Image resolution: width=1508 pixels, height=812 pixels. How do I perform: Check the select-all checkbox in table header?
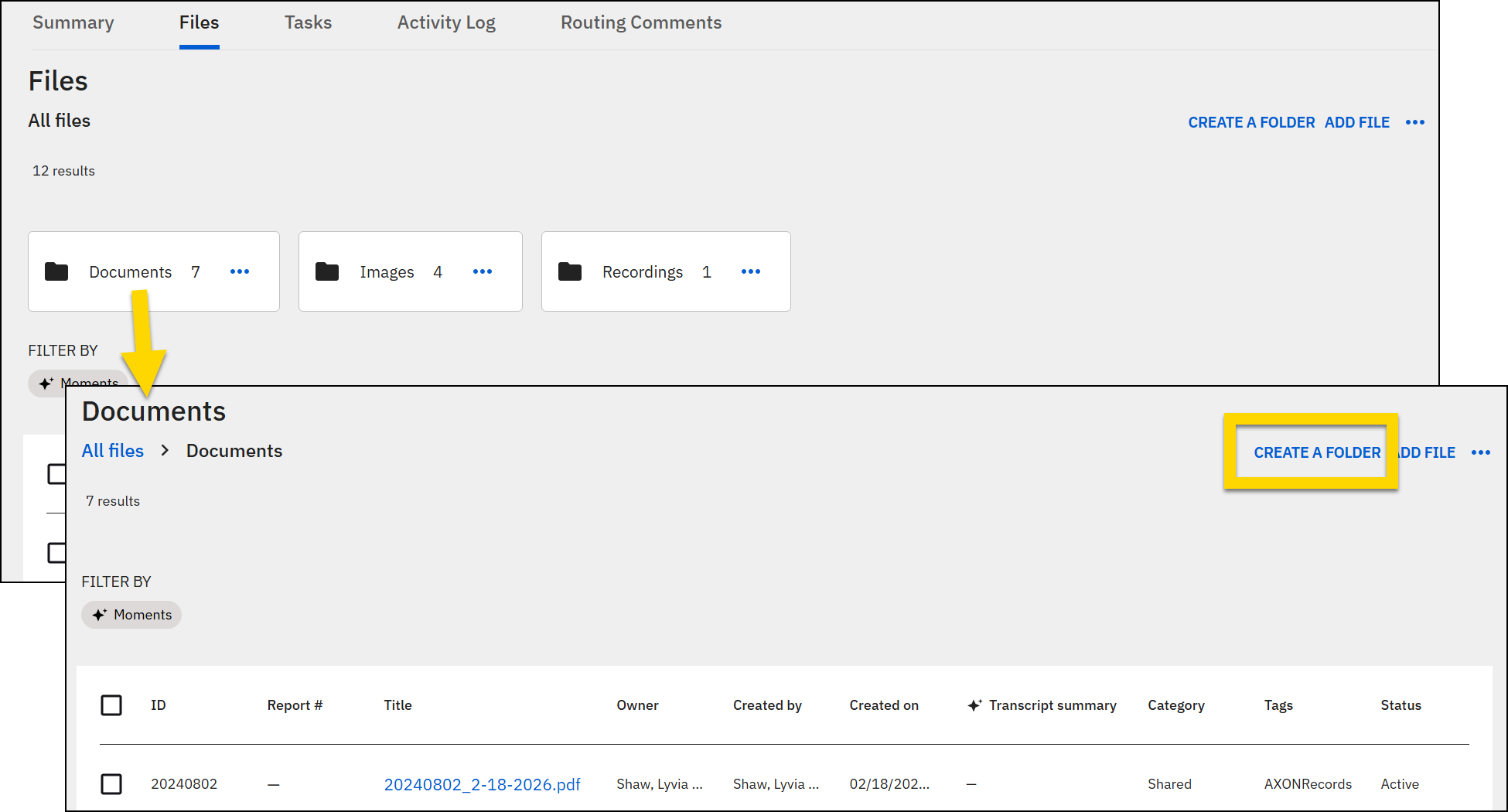point(111,705)
